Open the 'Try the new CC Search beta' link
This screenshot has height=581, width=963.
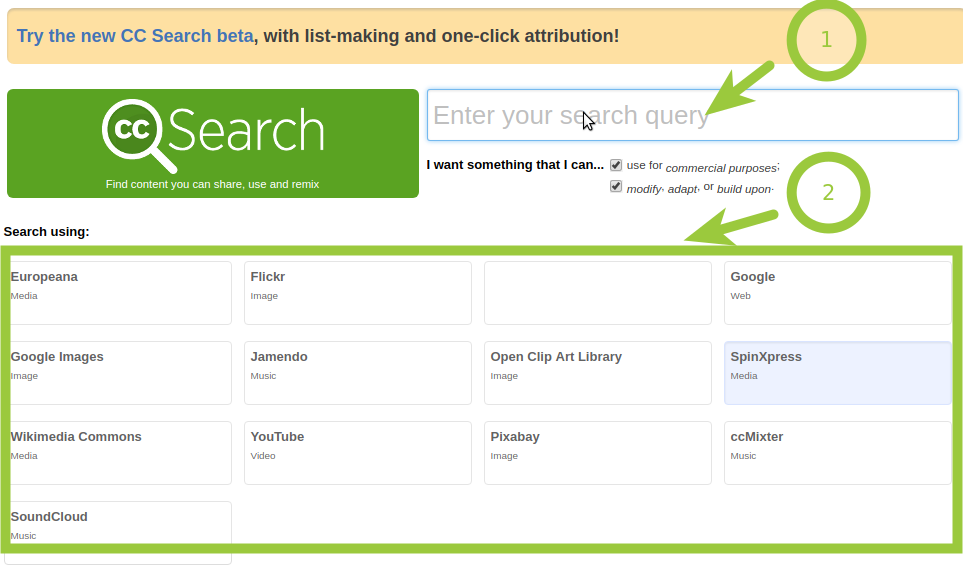point(135,36)
